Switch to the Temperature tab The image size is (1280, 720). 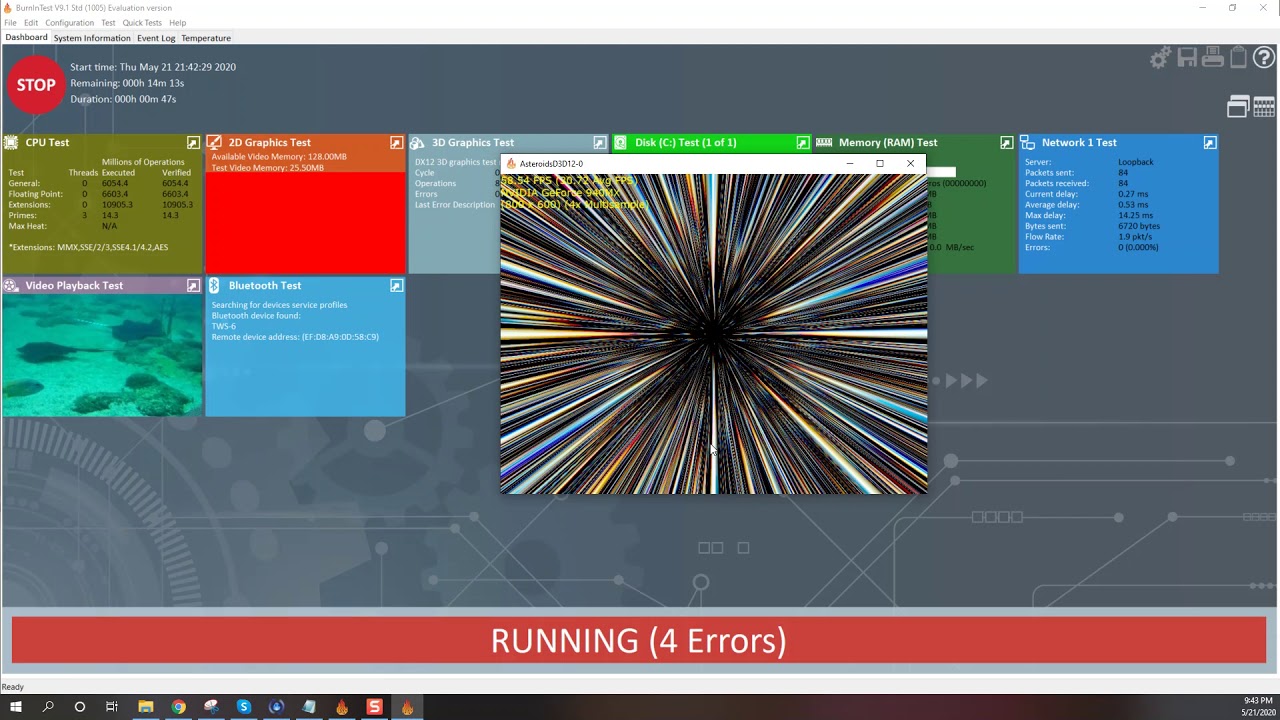click(x=206, y=38)
